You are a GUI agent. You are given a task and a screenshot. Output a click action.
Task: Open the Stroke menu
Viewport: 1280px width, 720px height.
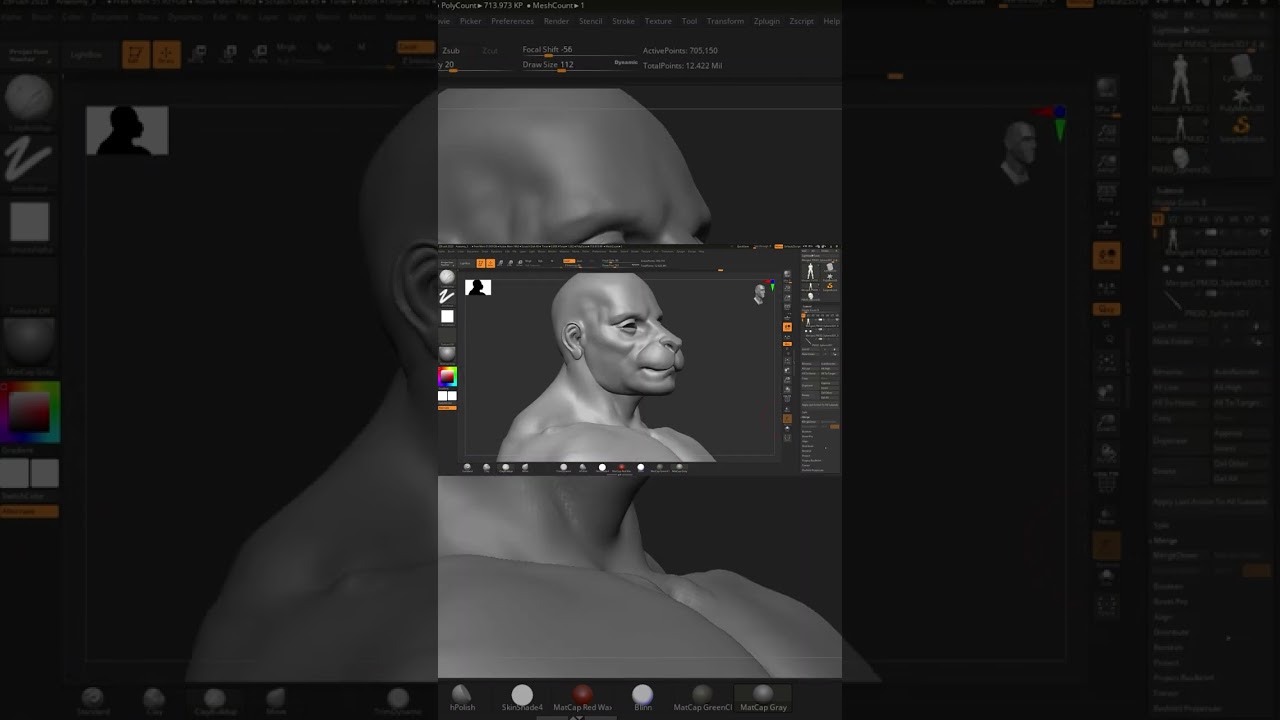623,21
